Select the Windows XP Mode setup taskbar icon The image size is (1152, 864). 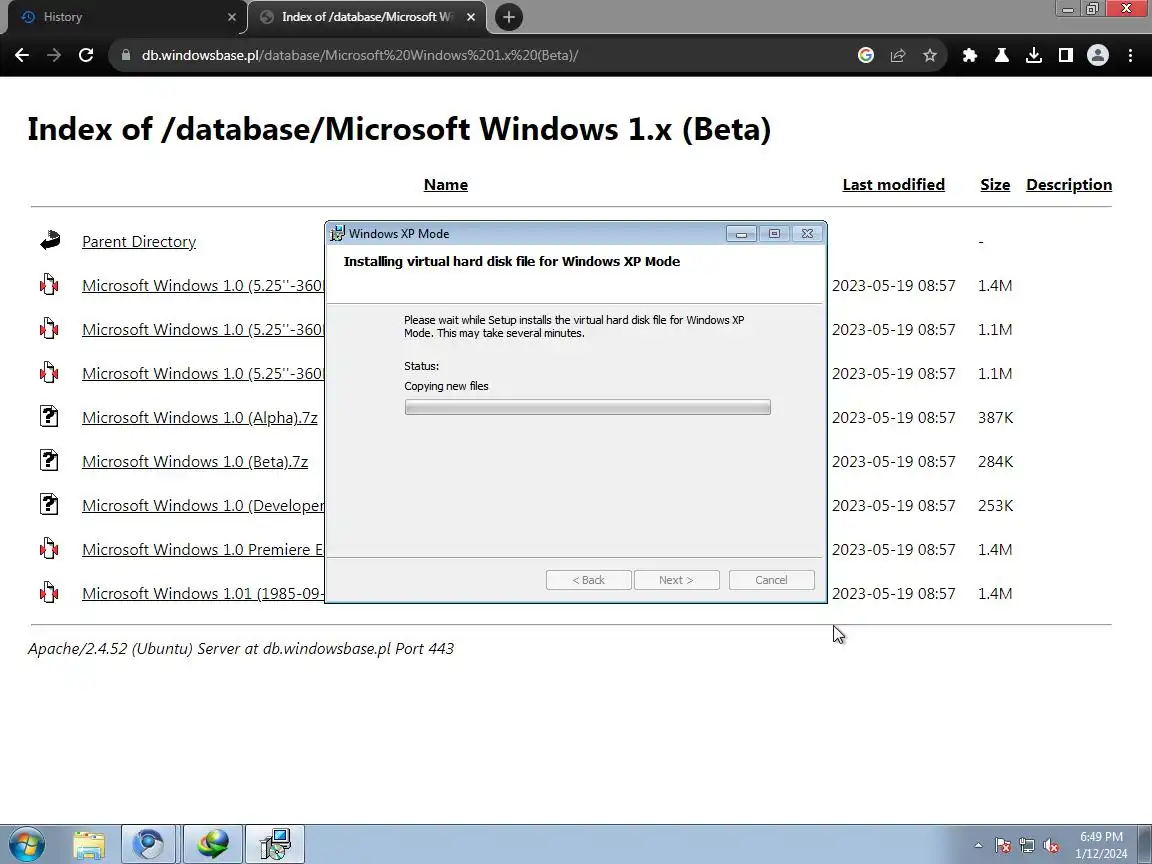[x=275, y=845]
